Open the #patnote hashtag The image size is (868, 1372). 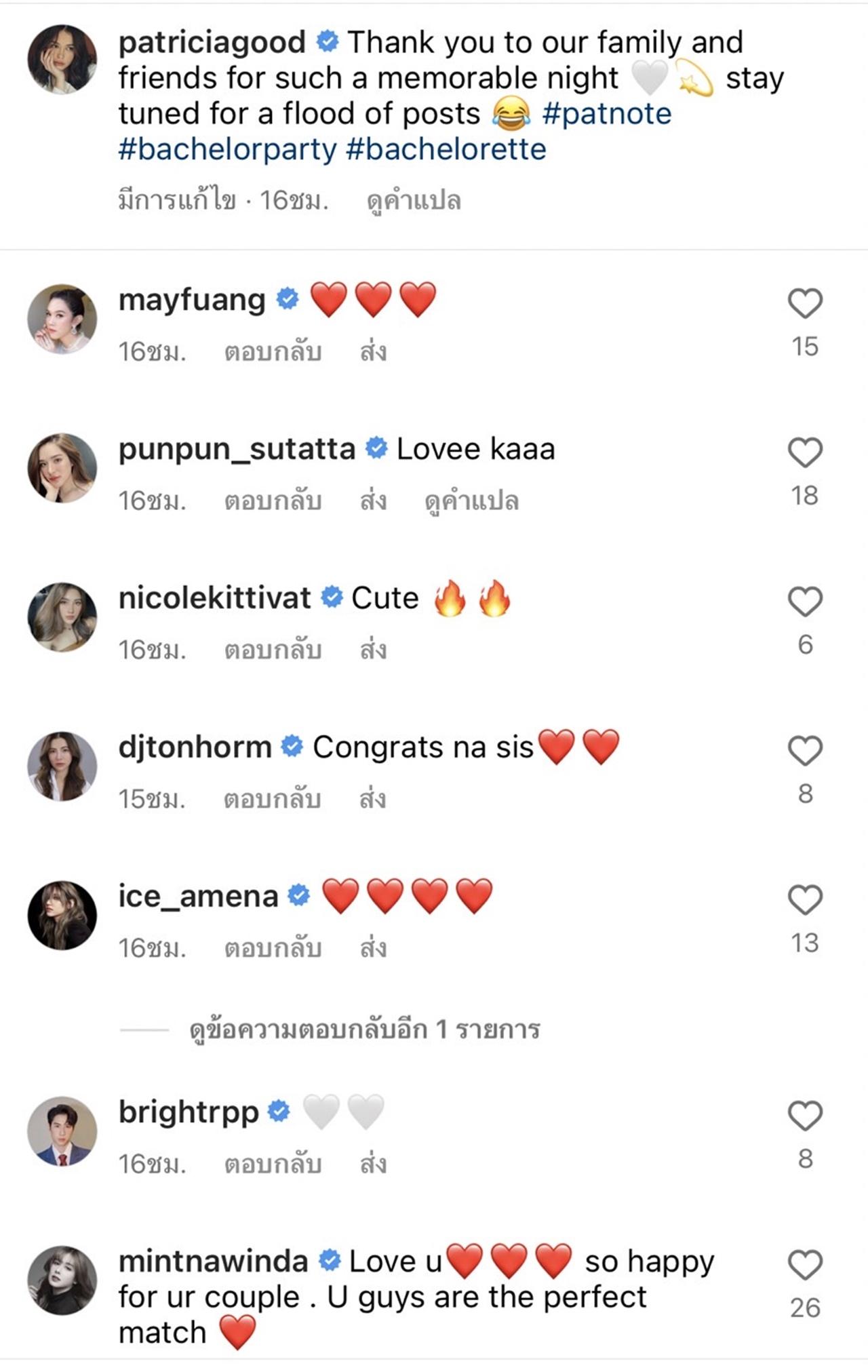pyautogui.click(x=607, y=114)
